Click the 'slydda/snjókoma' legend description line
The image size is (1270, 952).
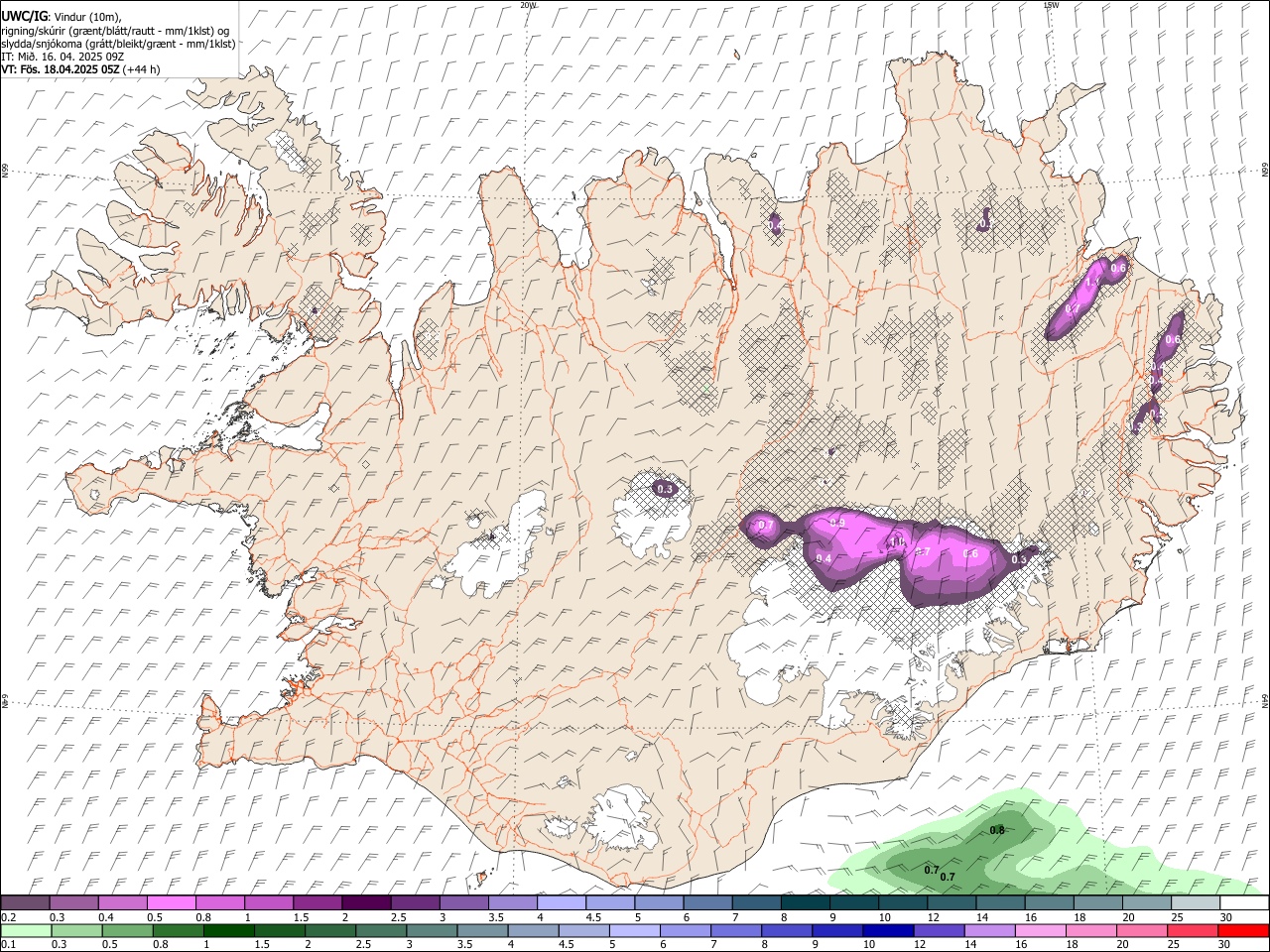tap(118, 44)
